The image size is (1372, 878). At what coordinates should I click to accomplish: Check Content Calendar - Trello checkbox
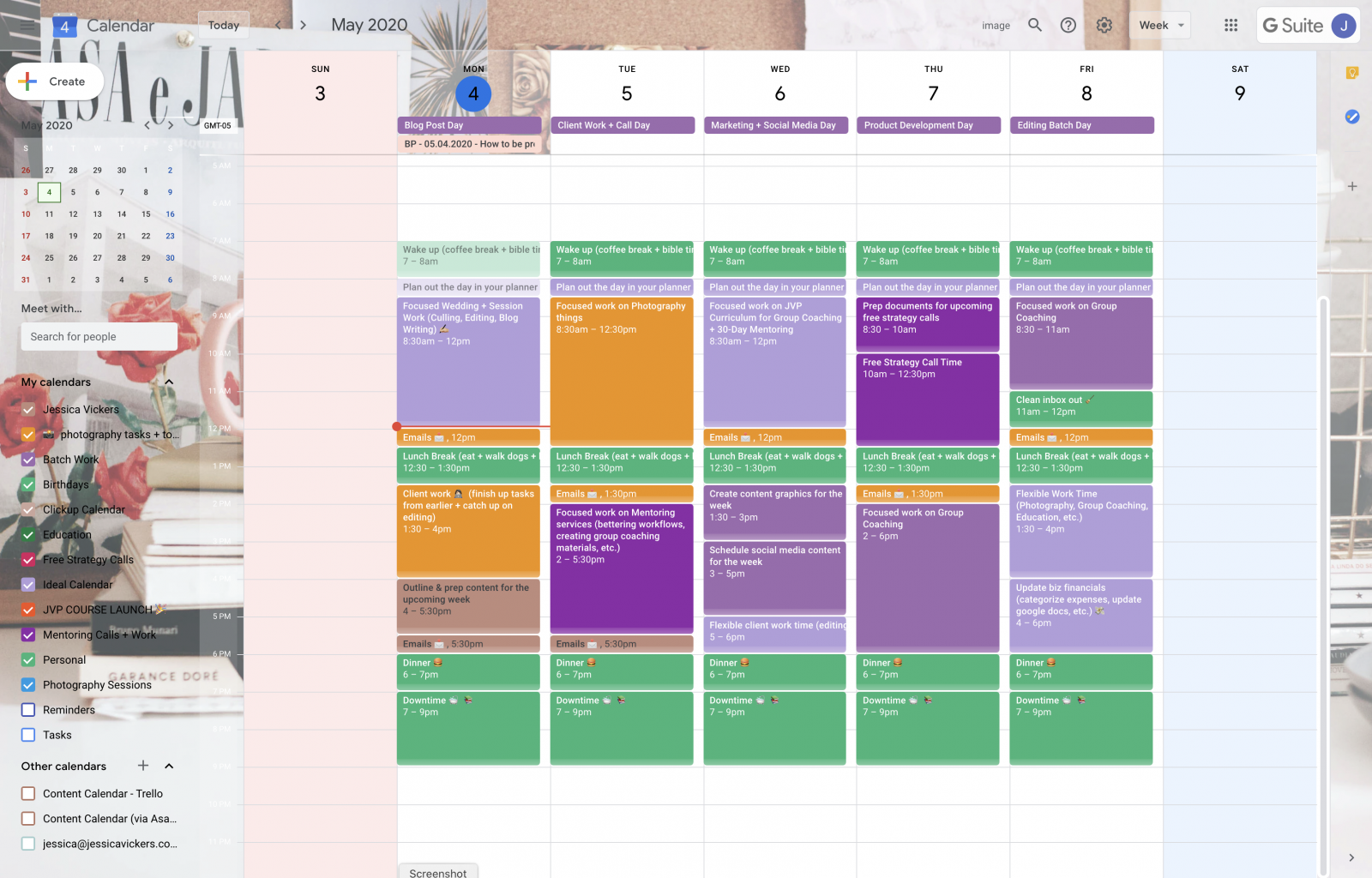(28, 794)
